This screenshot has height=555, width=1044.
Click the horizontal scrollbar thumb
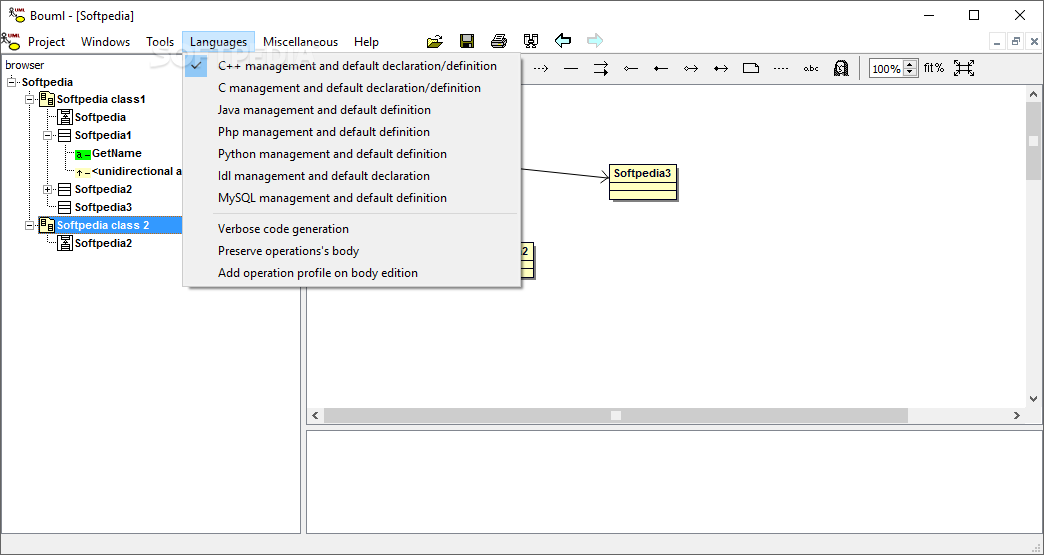coord(616,415)
